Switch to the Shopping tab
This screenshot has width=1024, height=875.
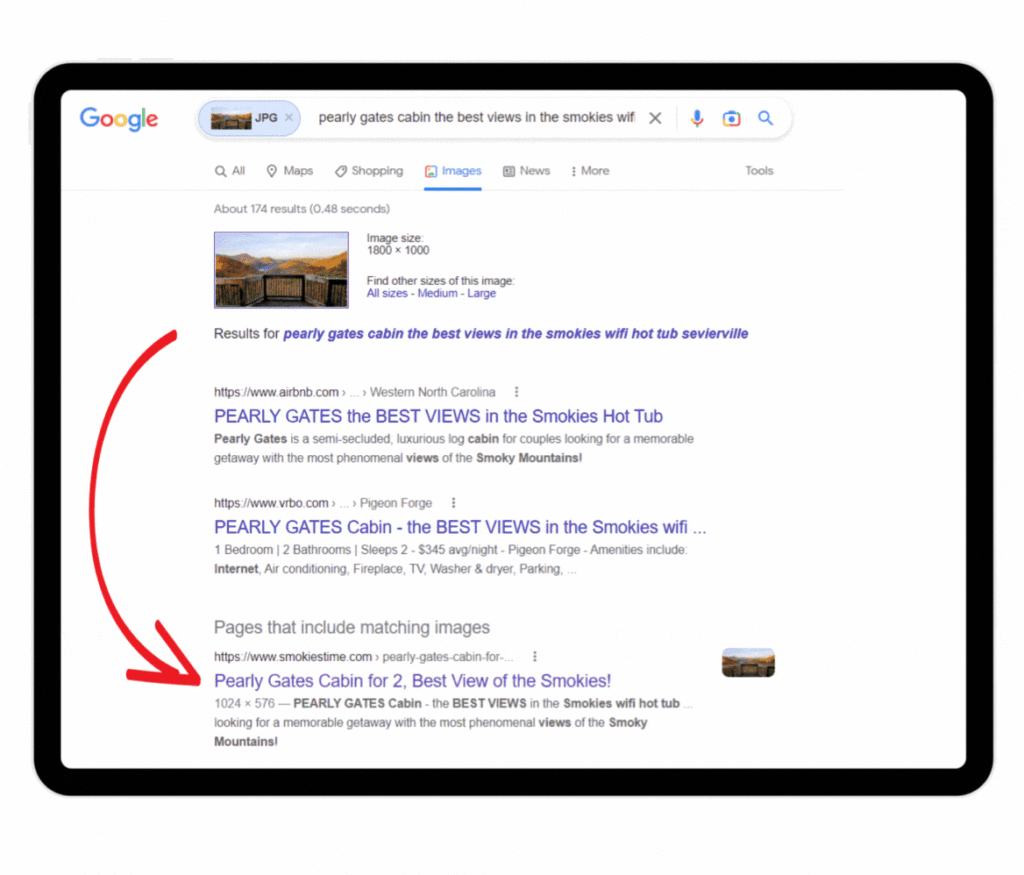tap(368, 171)
